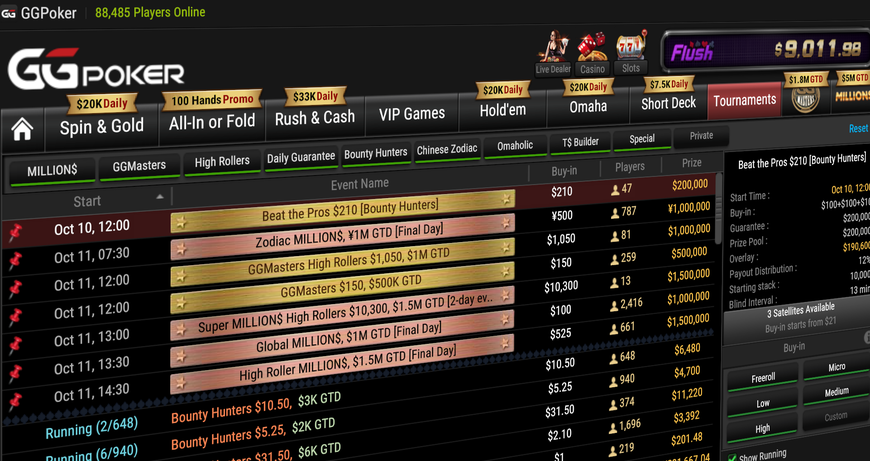Toggle the GGMasters filter
870x461 pixels.
pos(139,166)
